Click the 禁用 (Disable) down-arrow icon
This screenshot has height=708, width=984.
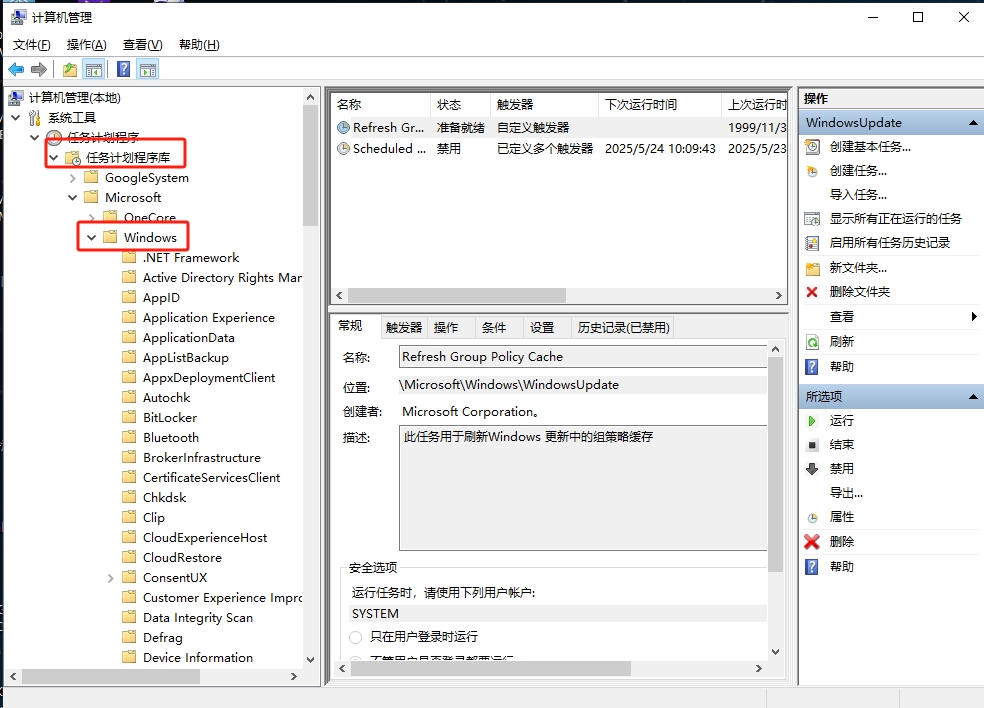click(813, 468)
